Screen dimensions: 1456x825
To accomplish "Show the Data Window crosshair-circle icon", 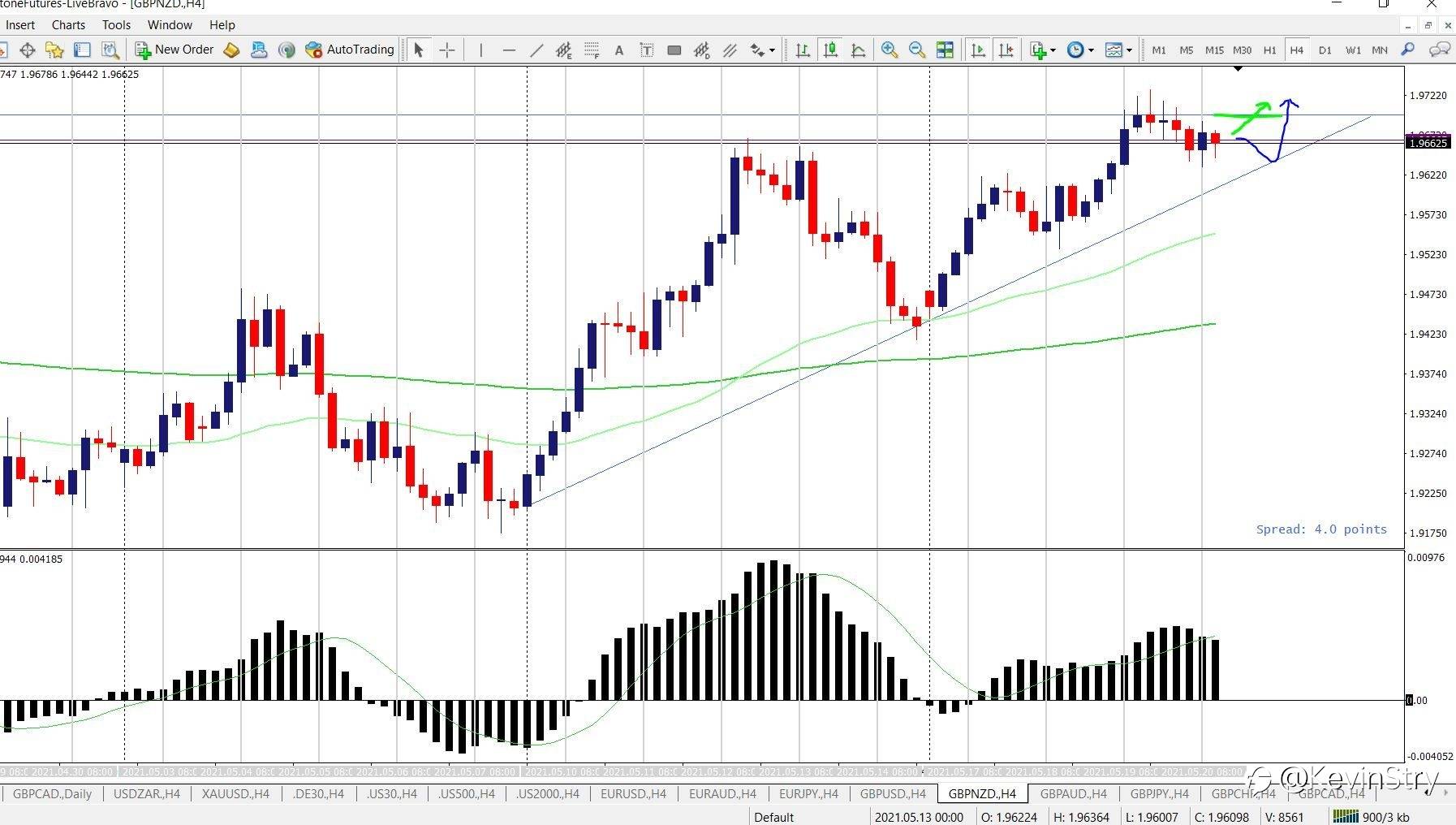I will (x=28, y=50).
